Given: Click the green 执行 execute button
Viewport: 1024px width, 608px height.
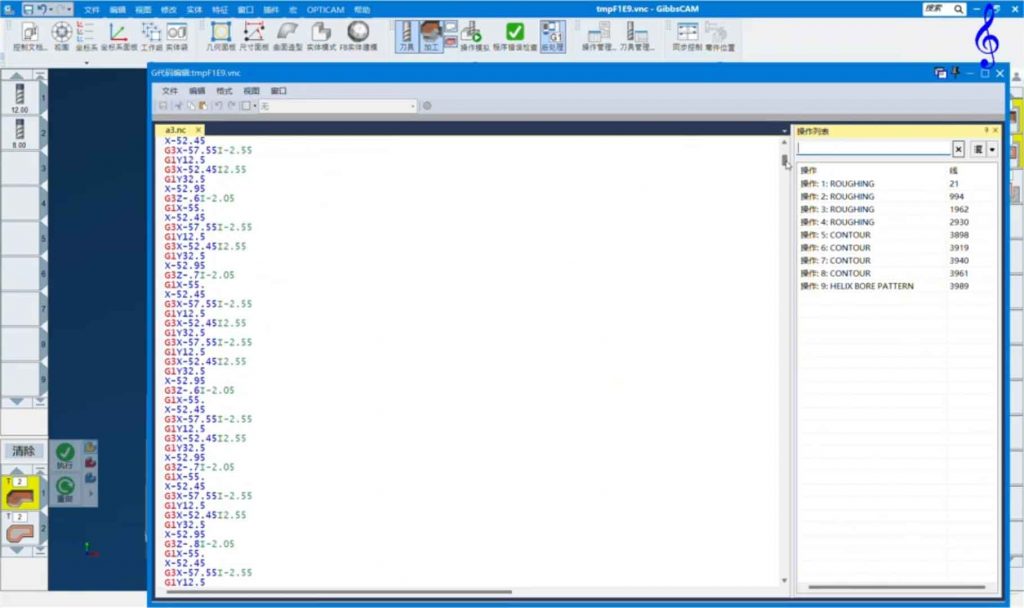Looking at the screenshot, I should point(65,454).
